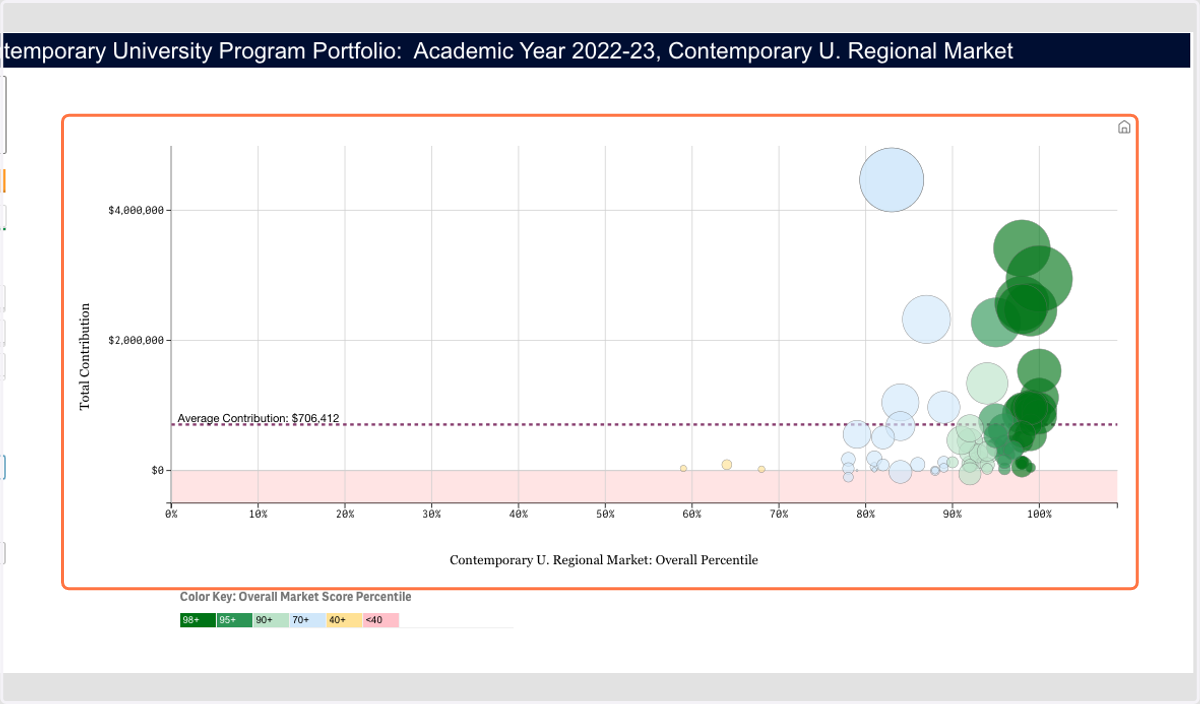Click the light green bubble near 94% and $1.3M
The height and width of the screenshot is (704, 1200).
point(987,383)
